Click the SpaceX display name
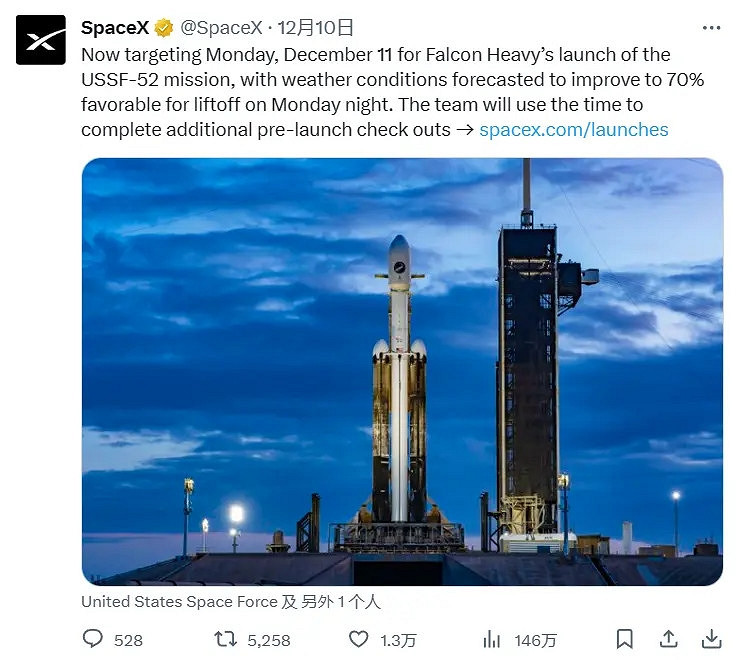The height and width of the screenshot is (660, 736). click(x=115, y=28)
